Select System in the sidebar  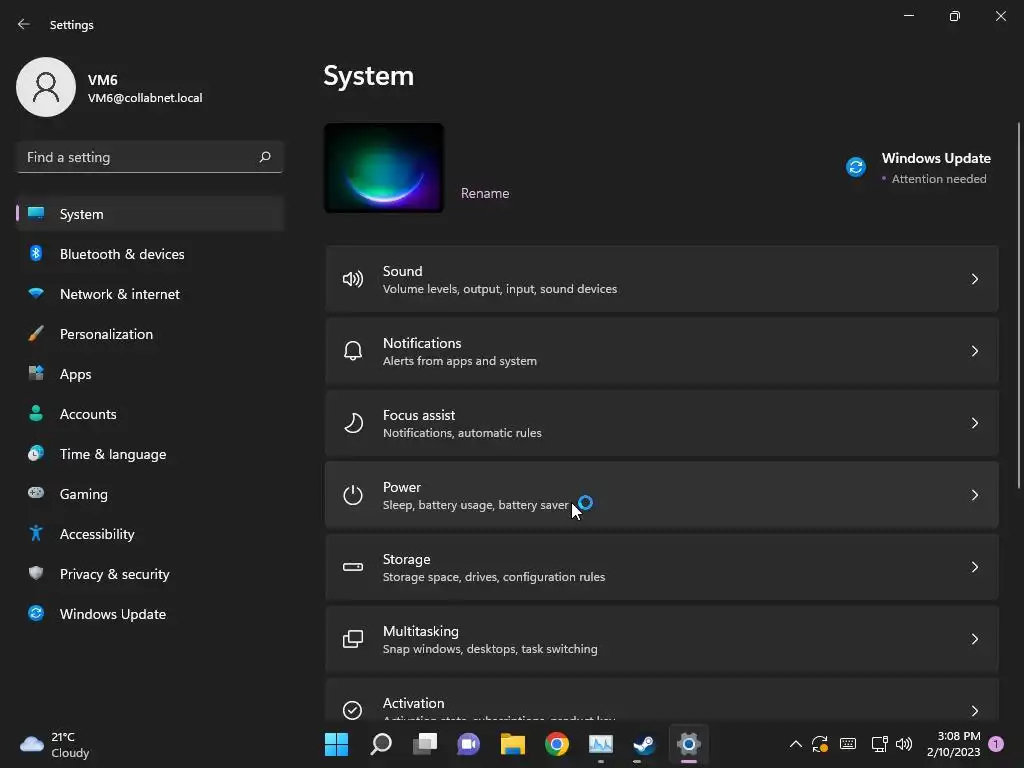[x=150, y=214]
